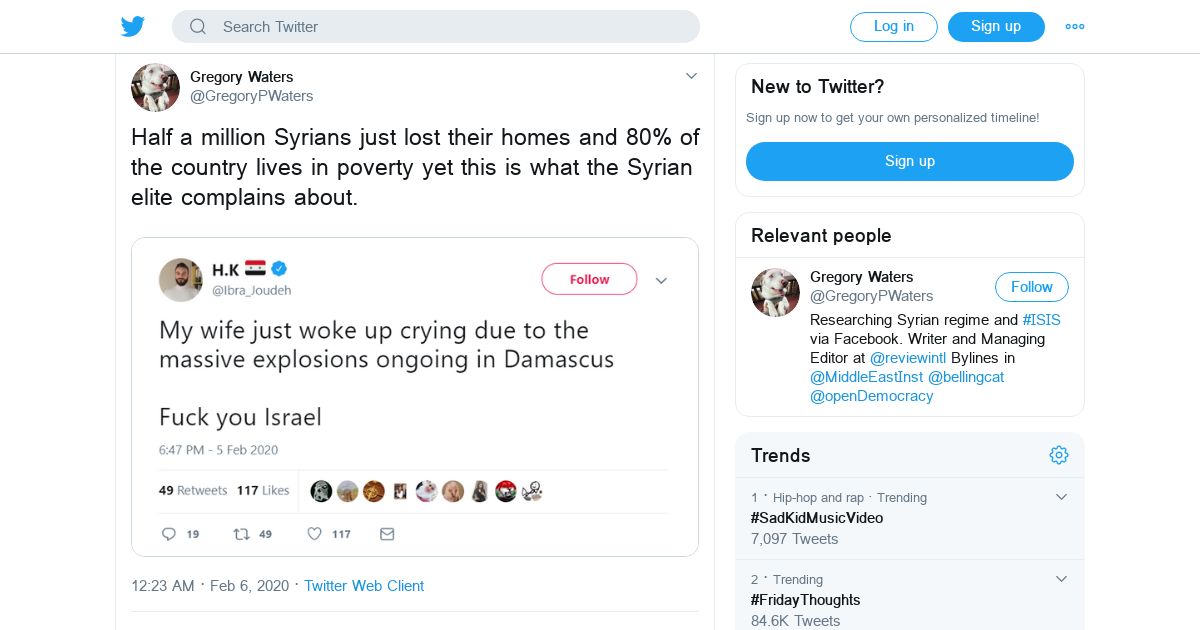
Task: Expand Gregory Waters tweet options chevron
Action: point(691,76)
